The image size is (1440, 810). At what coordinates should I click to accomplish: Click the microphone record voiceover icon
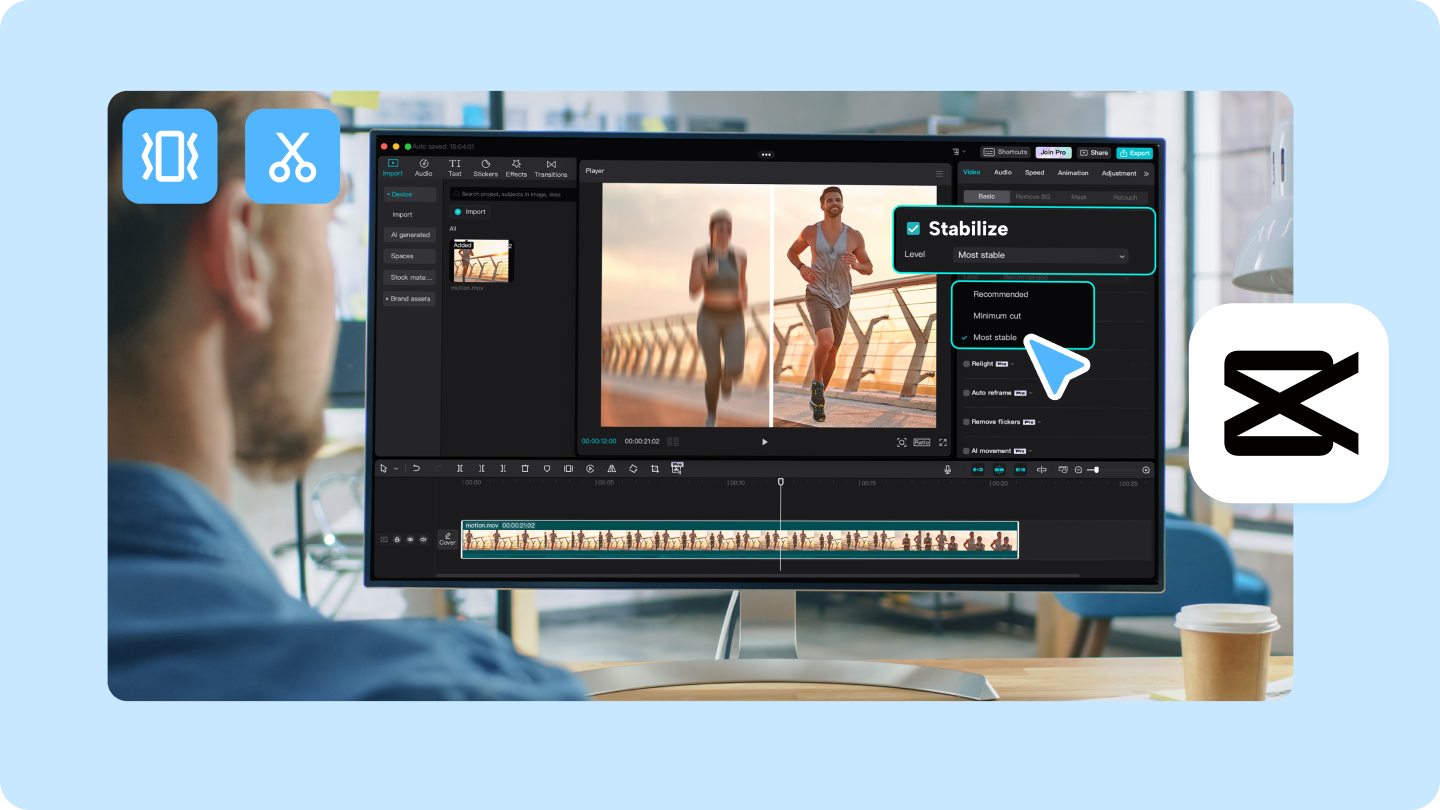(948, 469)
